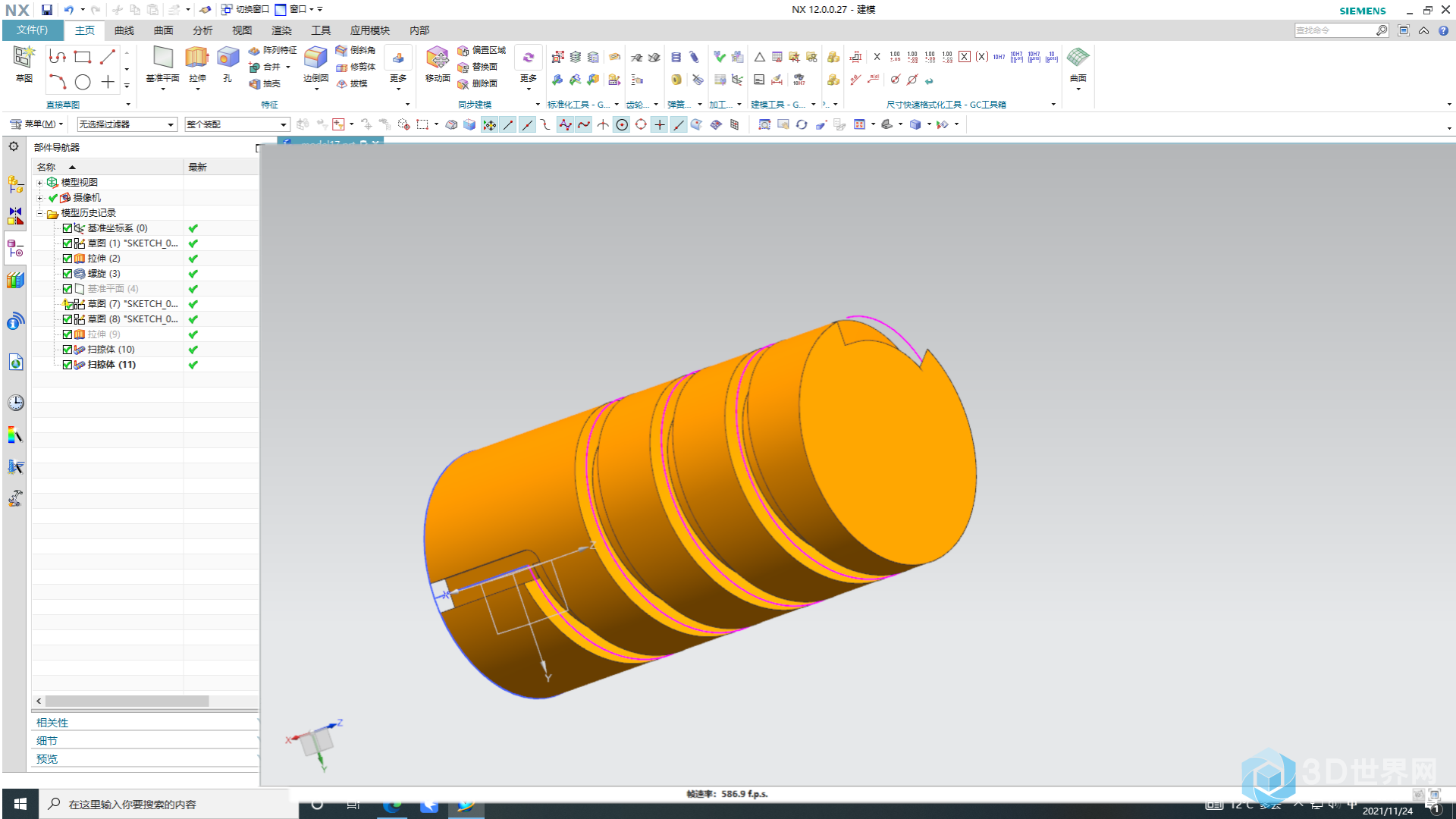
Task: Expand the 模型视图 tree node
Action: 40,183
